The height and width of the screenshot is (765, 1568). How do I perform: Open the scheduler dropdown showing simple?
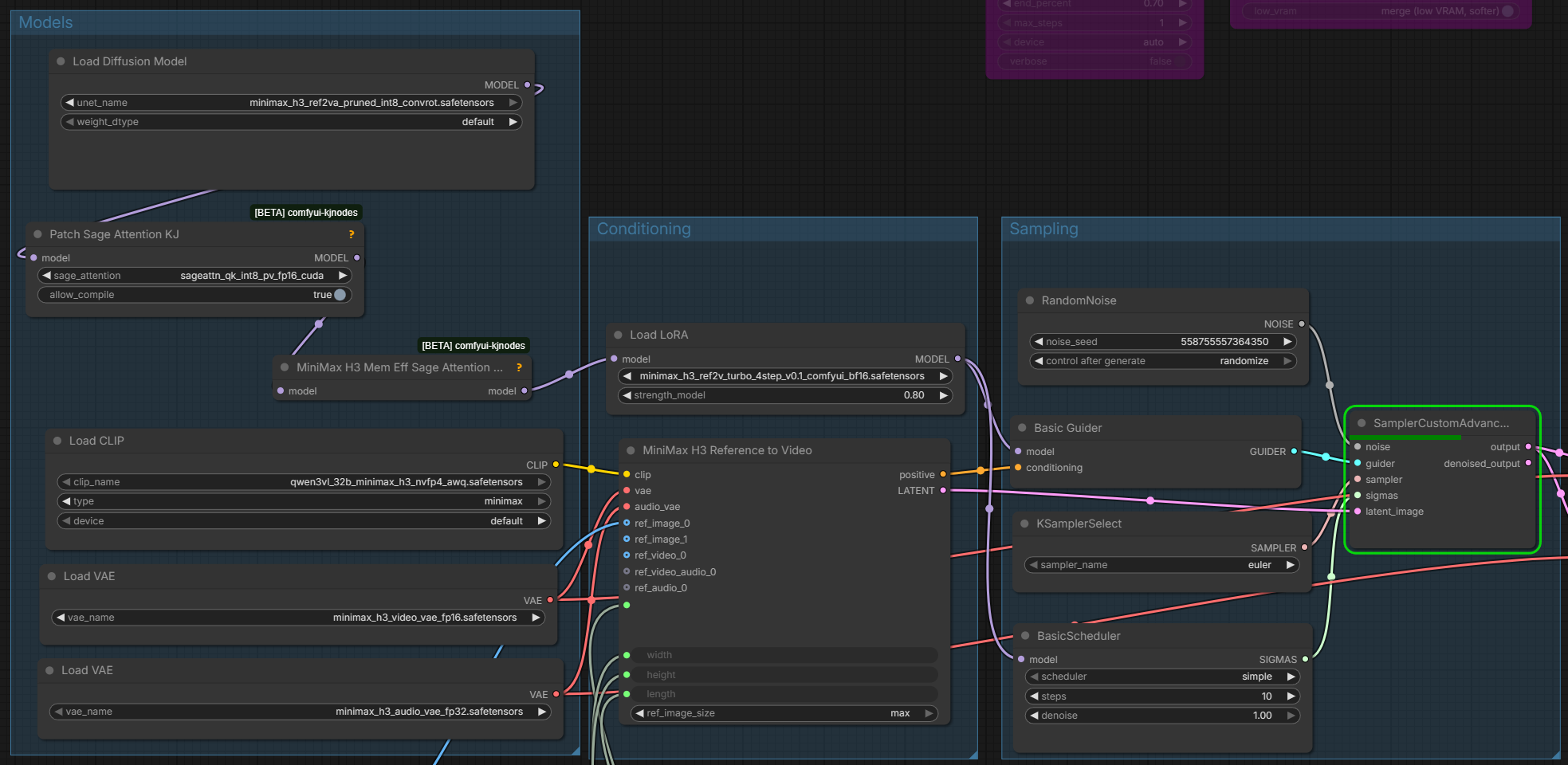point(1162,677)
